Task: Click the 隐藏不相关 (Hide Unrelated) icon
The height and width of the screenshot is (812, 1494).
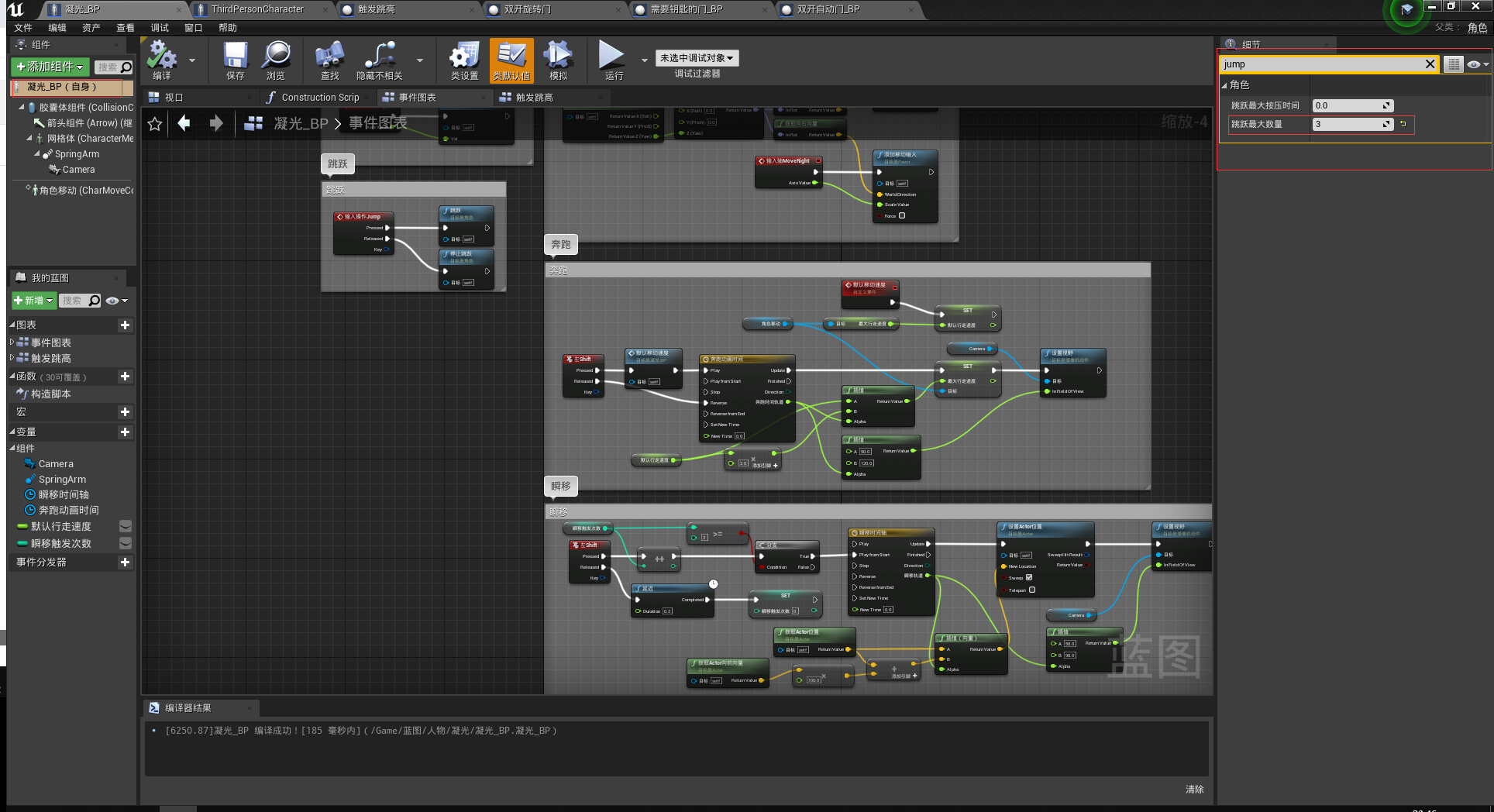Action: click(380, 56)
